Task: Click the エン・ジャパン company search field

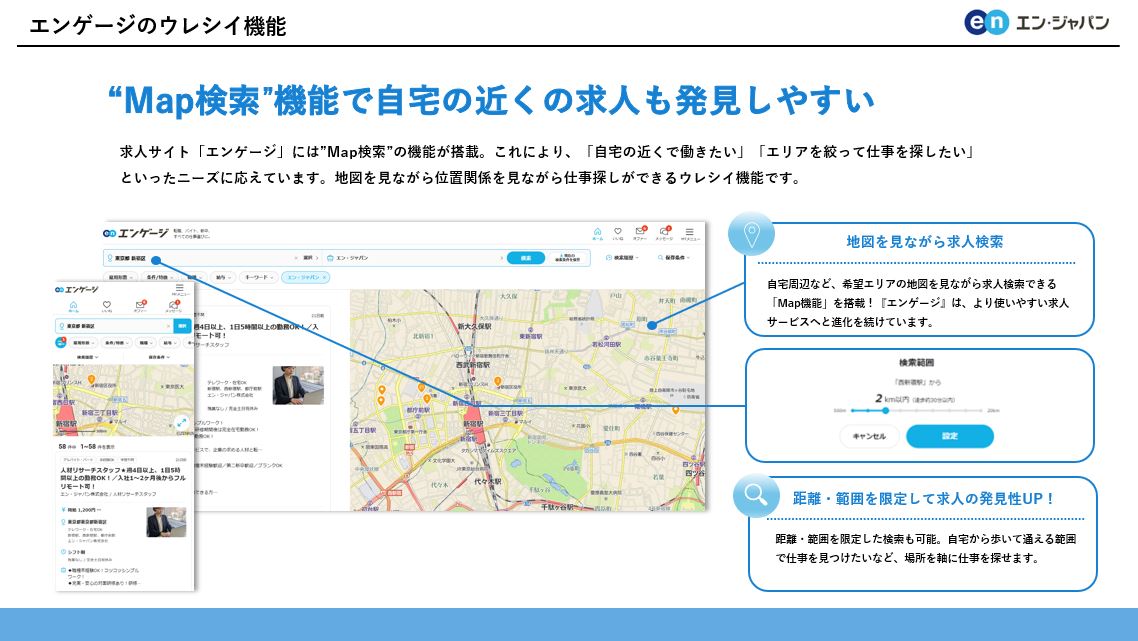Action: click(414, 258)
